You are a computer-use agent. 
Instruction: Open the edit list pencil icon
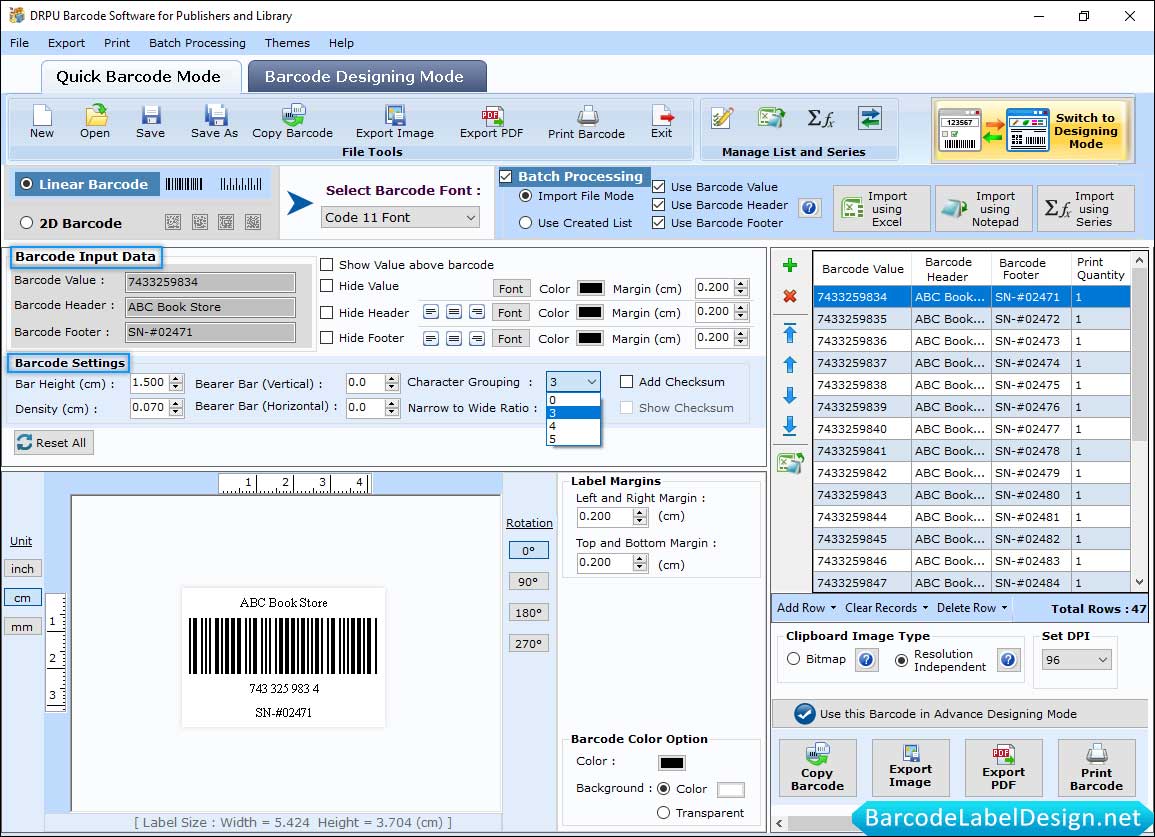click(x=722, y=118)
